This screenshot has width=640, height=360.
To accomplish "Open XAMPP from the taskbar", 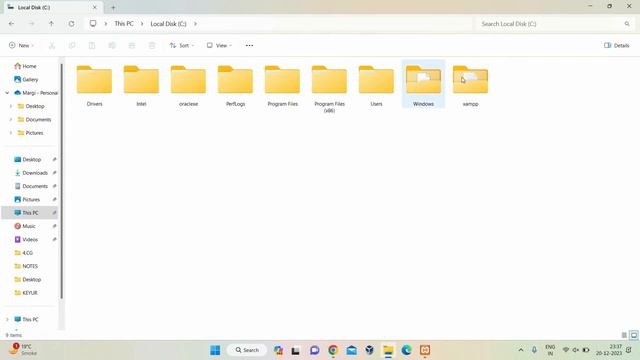I will click(425, 350).
